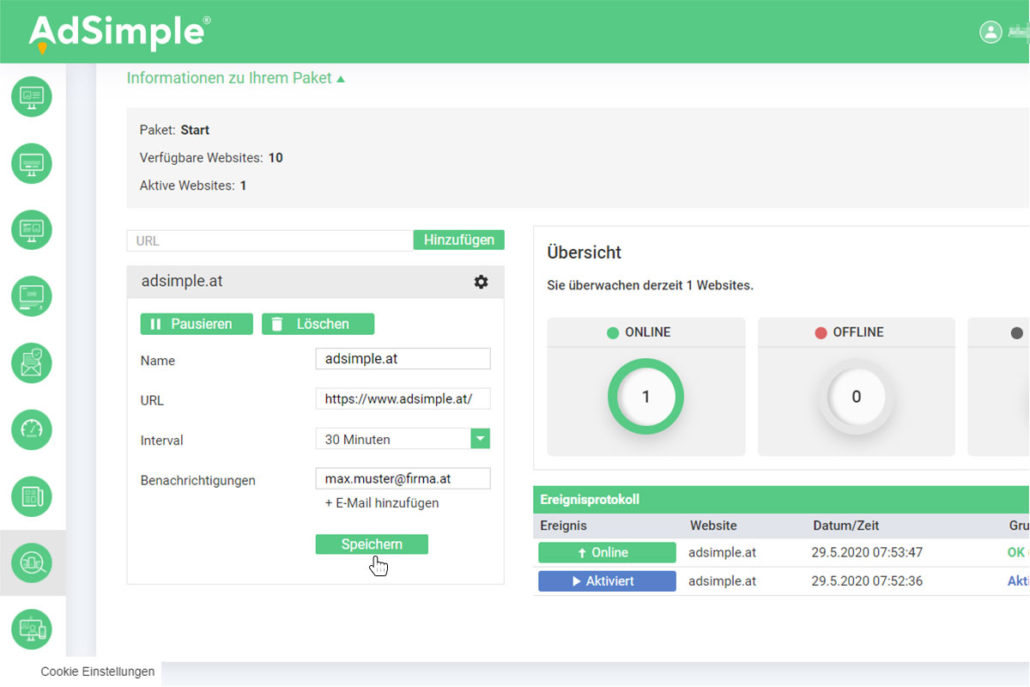Click the Benachrichtigungen email field
The width and height of the screenshot is (1030, 687).
point(402,479)
